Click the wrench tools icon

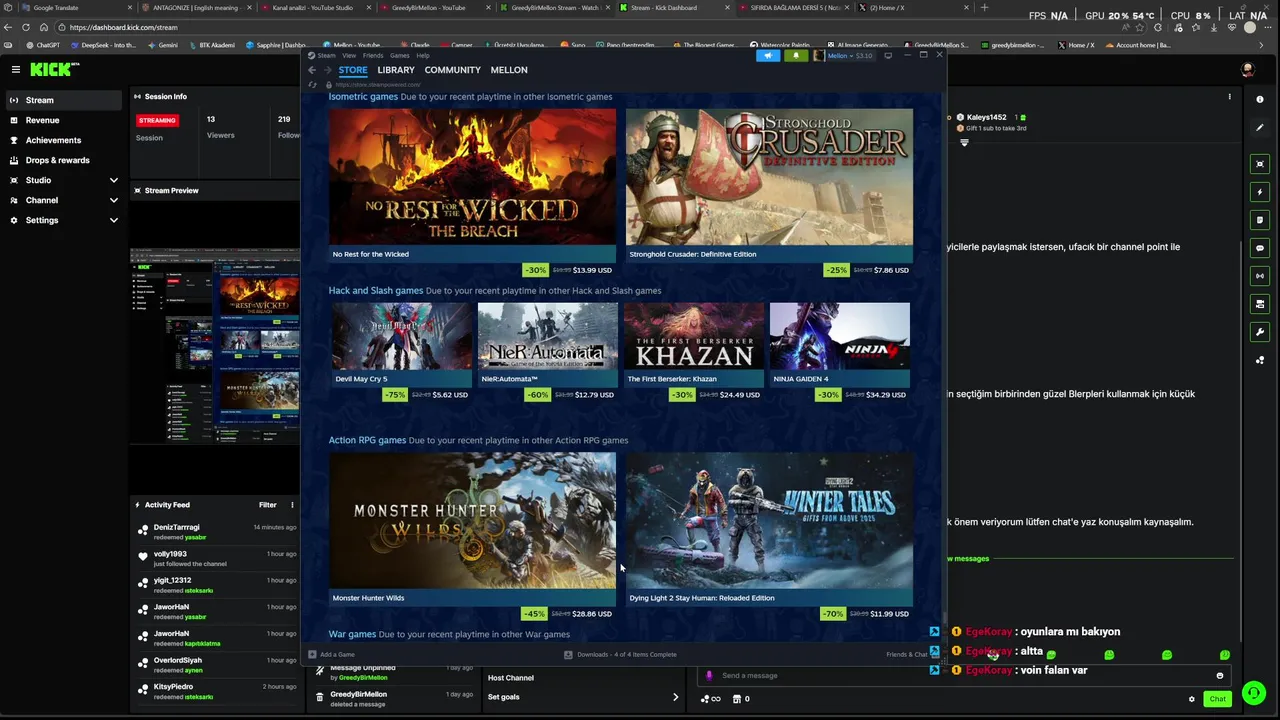coord(1260,332)
